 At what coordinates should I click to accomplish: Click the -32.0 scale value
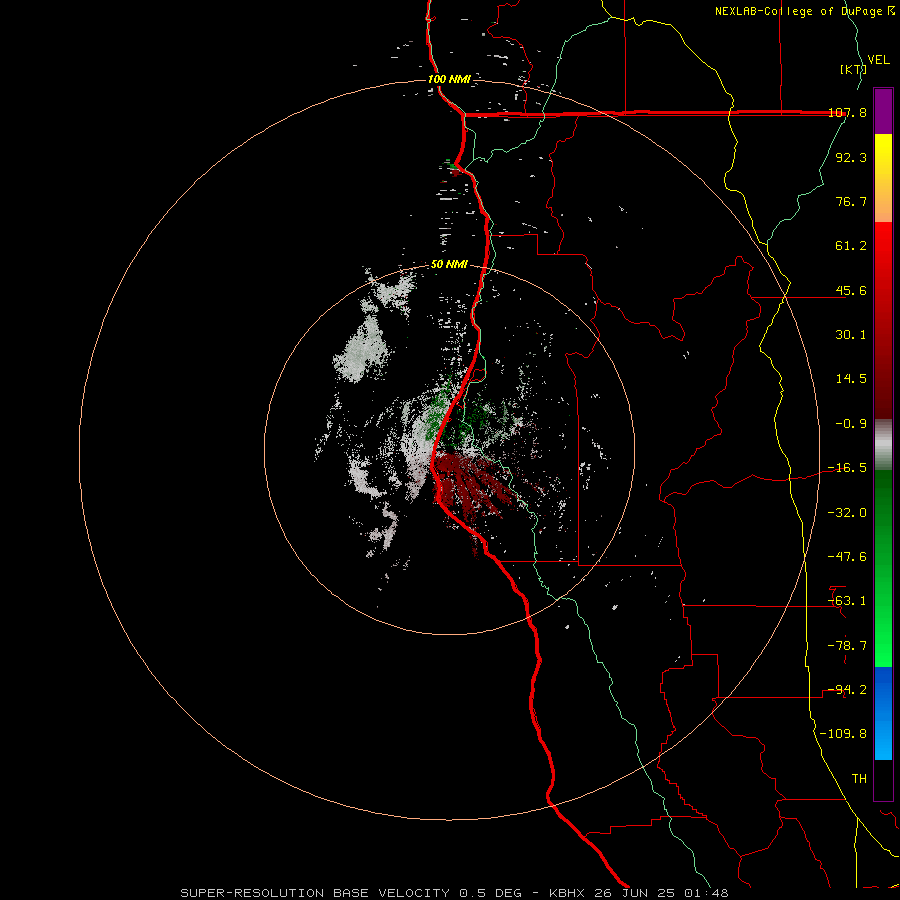847,513
